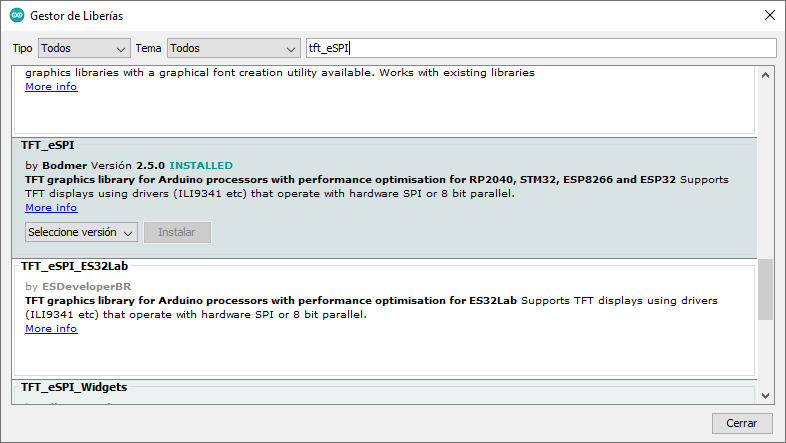Select the TFT_eSPI_ES32Lab library entry title

click(x=74, y=266)
